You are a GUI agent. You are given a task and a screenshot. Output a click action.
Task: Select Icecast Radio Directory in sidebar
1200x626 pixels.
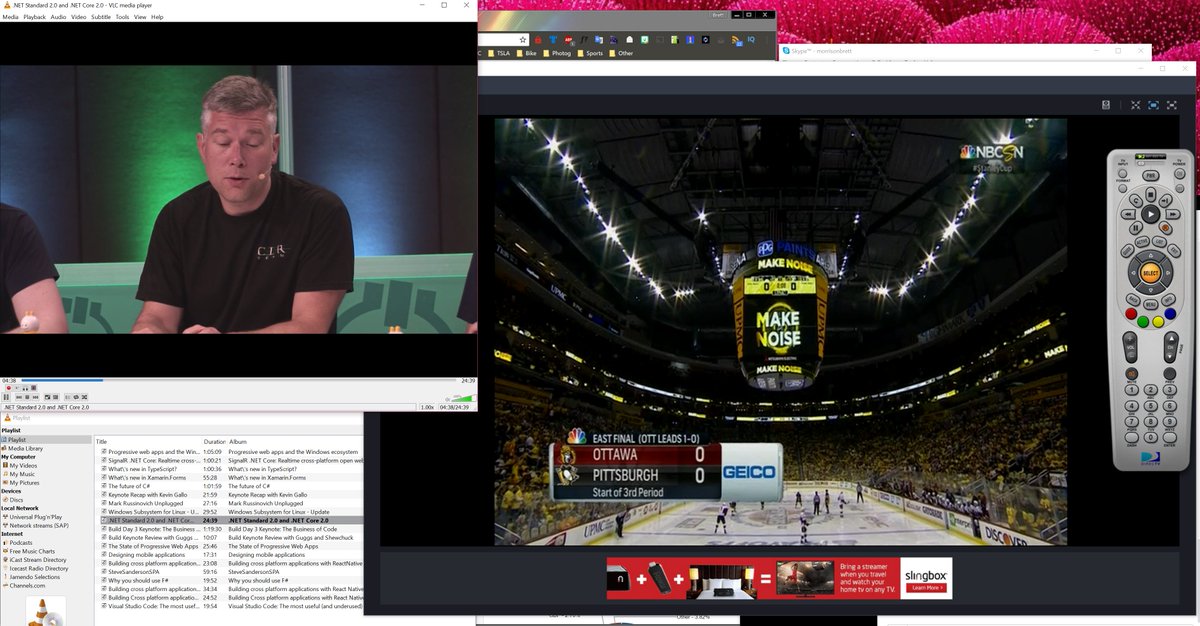point(38,568)
